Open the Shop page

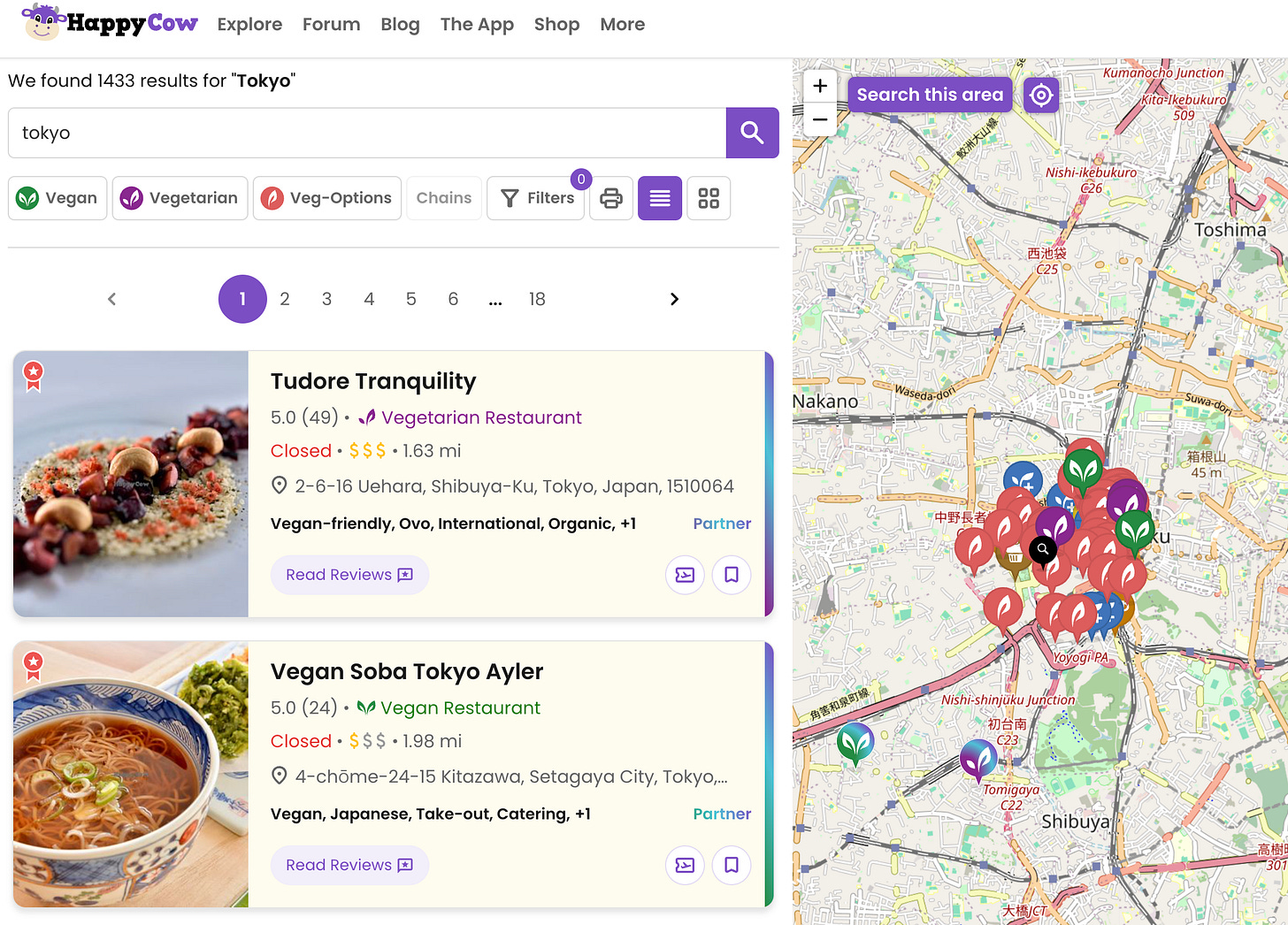click(556, 25)
